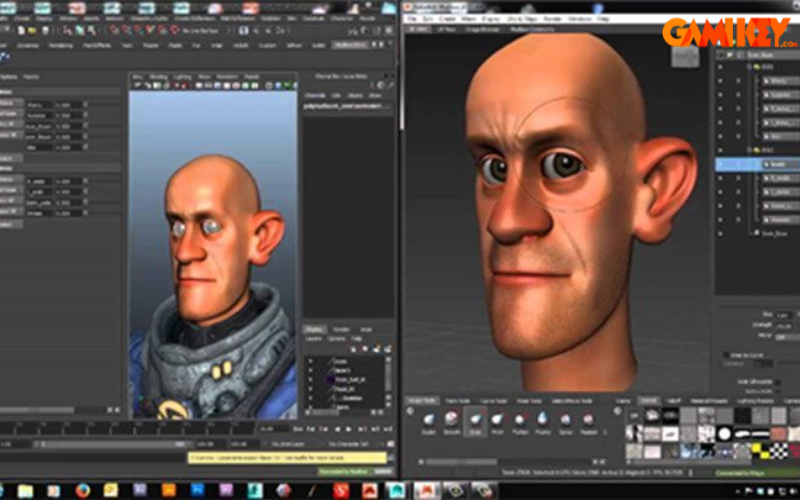
Task: Switch to the Material Presets tab
Action: (x=709, y=401)
